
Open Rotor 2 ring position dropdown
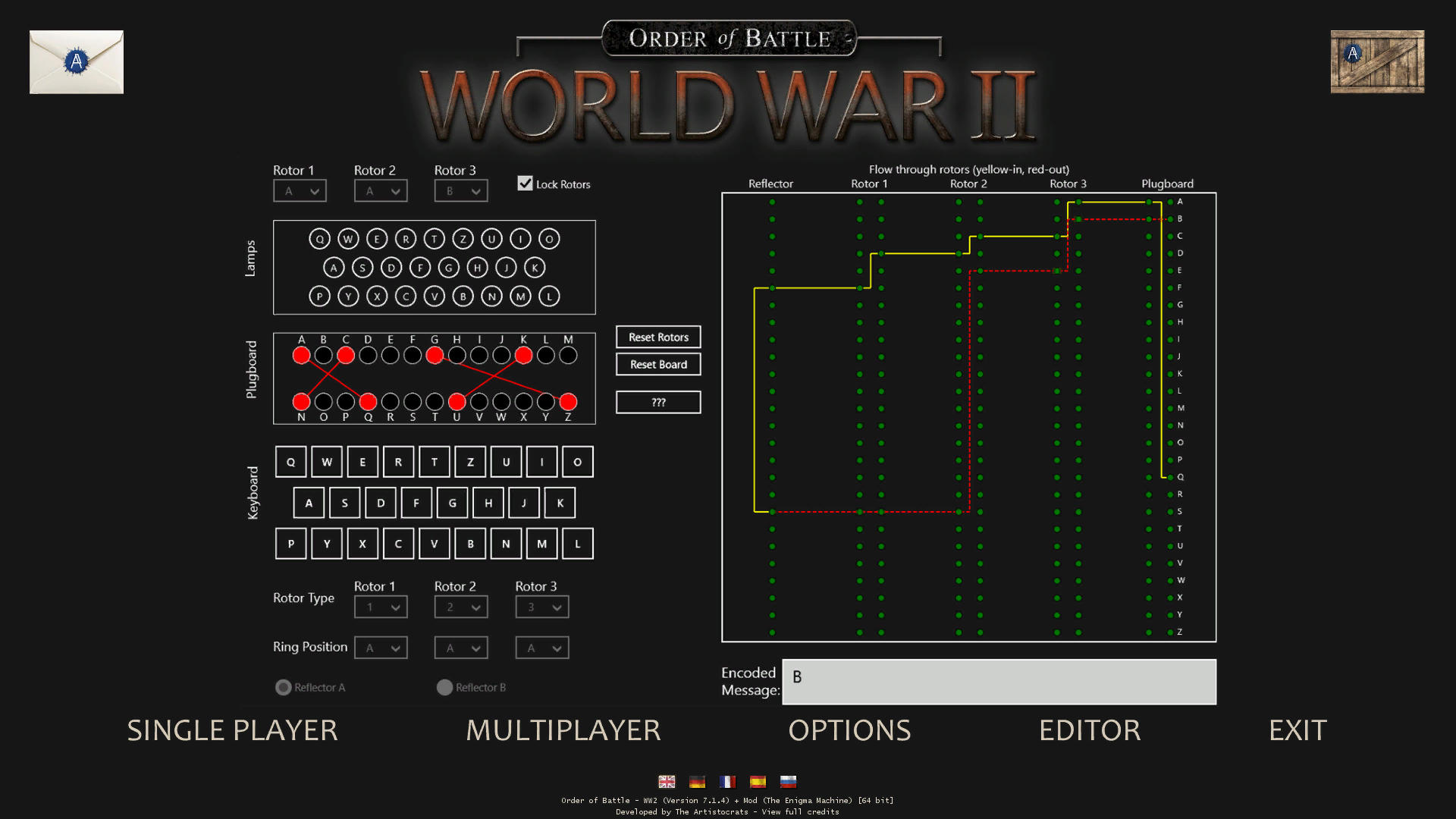click(461, 648)
